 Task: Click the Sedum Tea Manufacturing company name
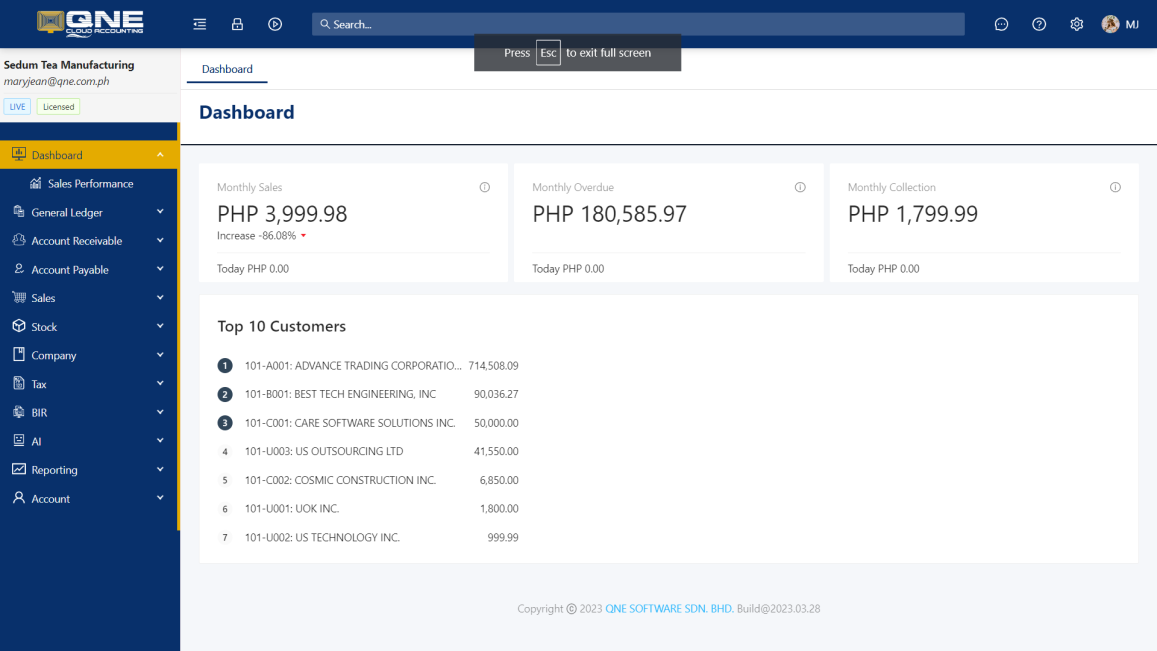(x=69, y=65)
